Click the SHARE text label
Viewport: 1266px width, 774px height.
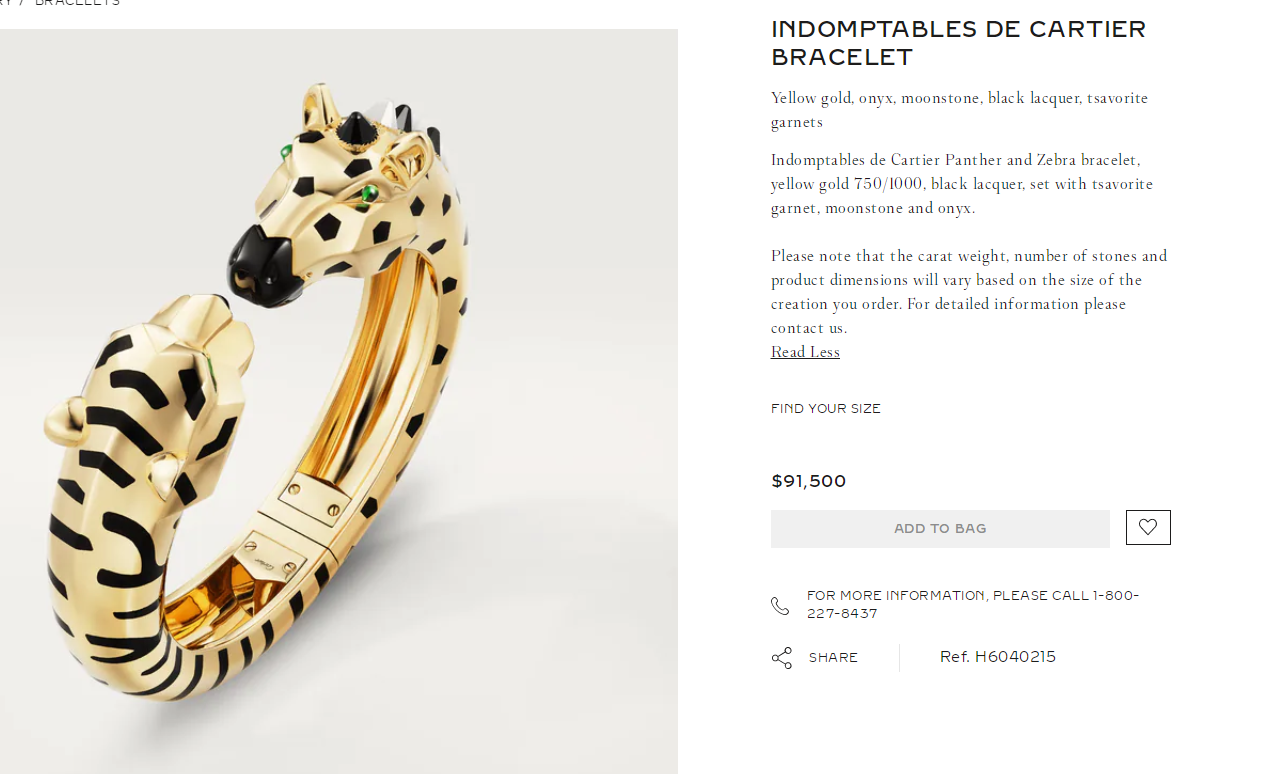[833, 658]
